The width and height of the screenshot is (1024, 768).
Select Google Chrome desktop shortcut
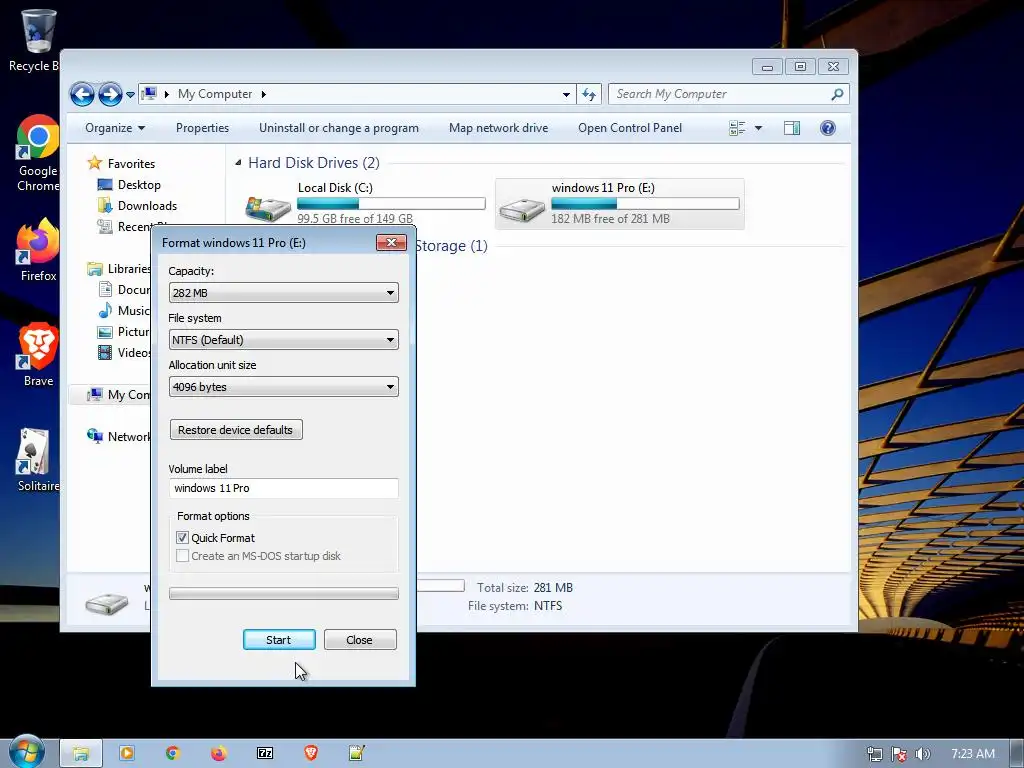click(38, 153)
